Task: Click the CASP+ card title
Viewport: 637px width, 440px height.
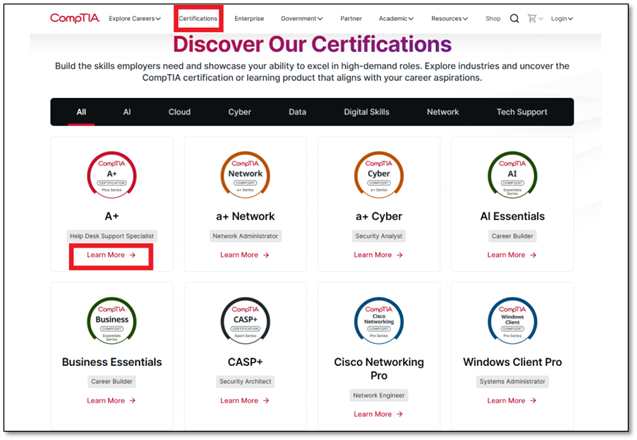Action: click(x=245, y=362)
